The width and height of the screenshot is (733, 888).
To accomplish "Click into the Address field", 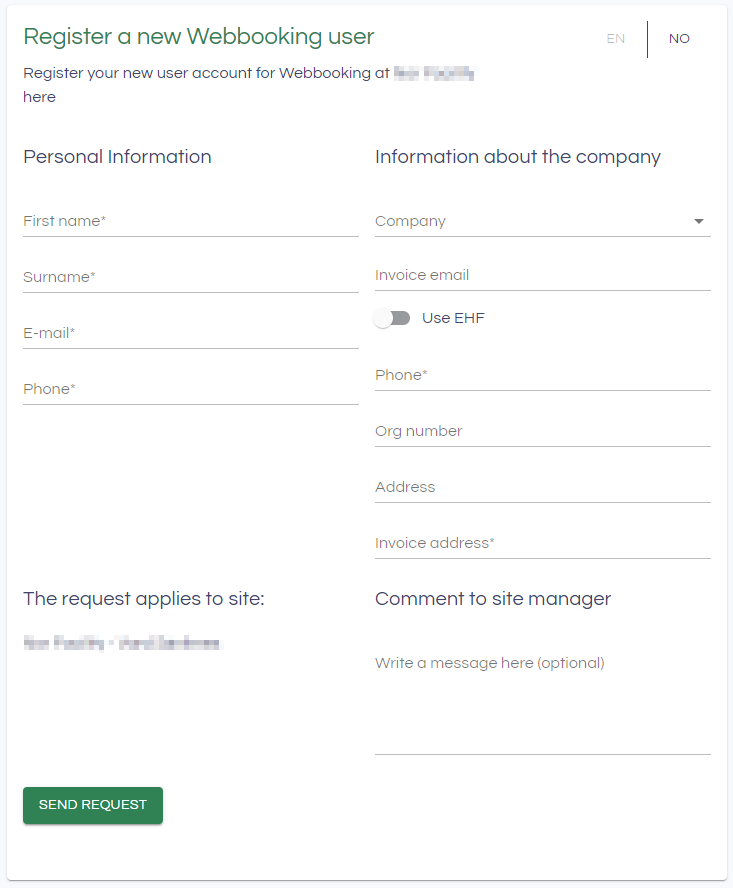I will [x=542, y=487].
